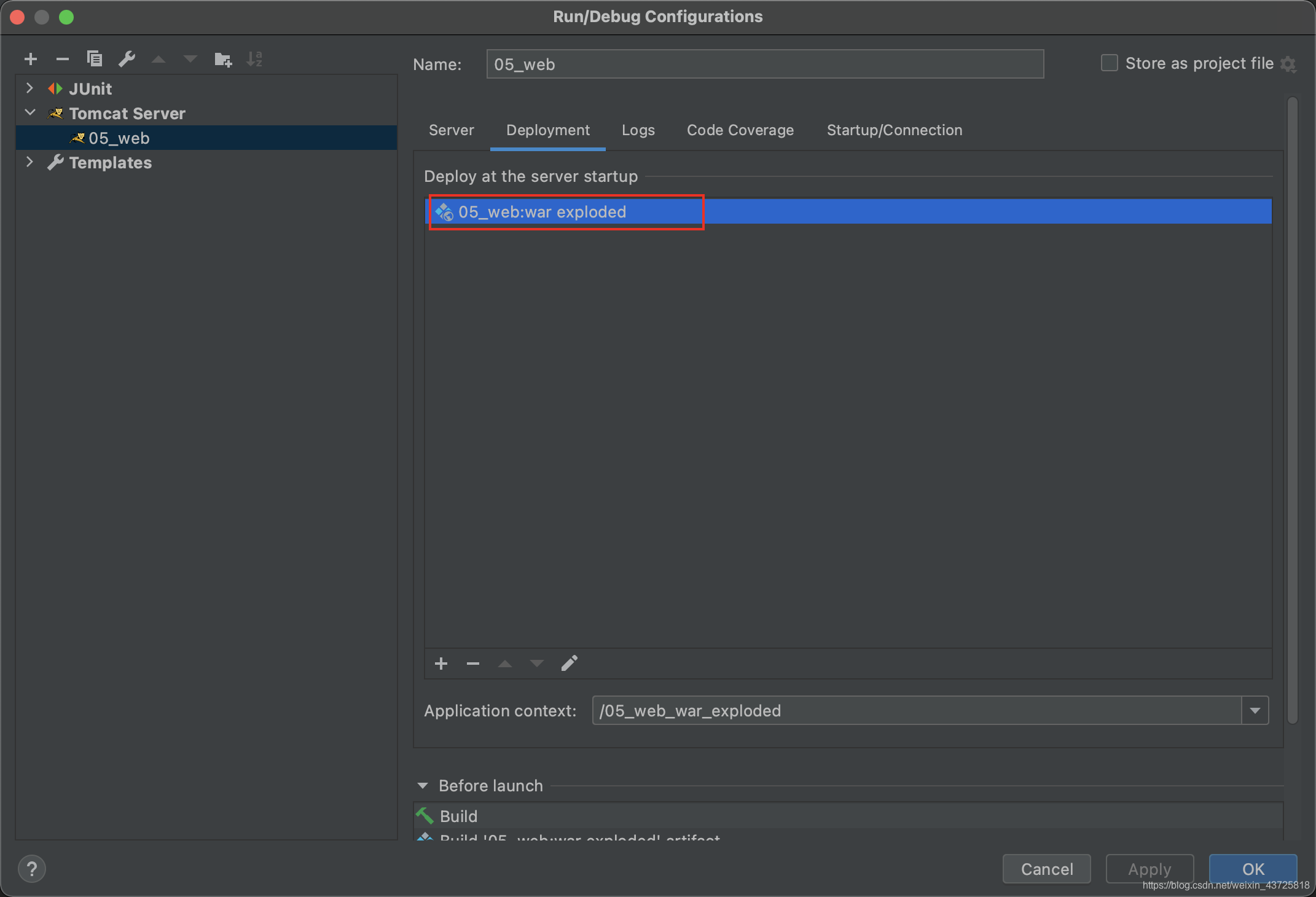The height and width of the screenshot is (897, 1316).
Task: Select the JUnit tree label
Action: click(90, 89)
